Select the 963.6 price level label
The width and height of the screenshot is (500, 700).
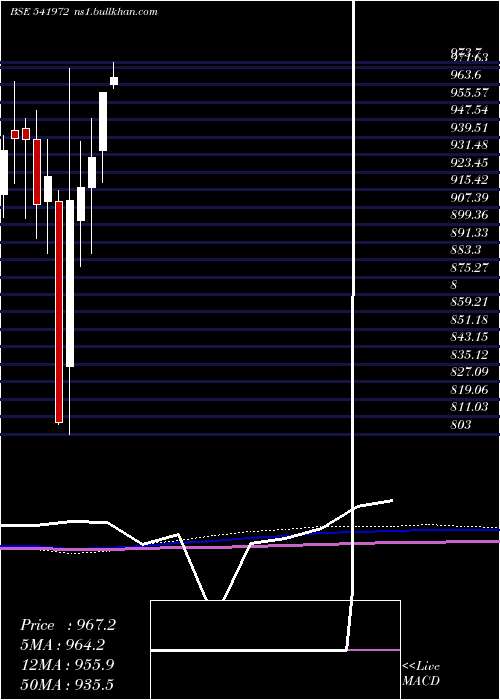(466, 75)
